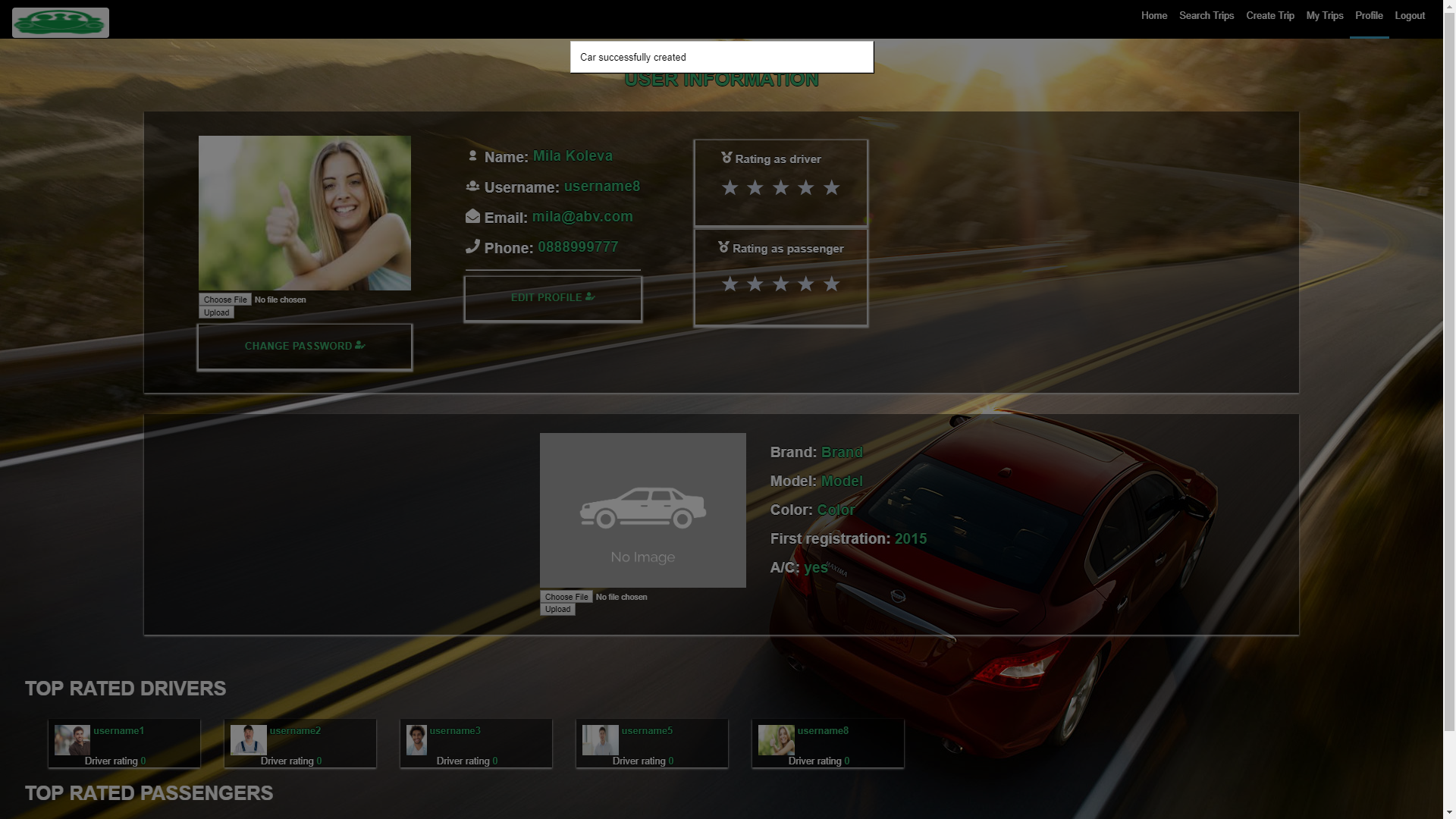This screenshot has width=1456, height=819.
Task: Dismiss the Car successfully created notification
Action: coord(720,57)
